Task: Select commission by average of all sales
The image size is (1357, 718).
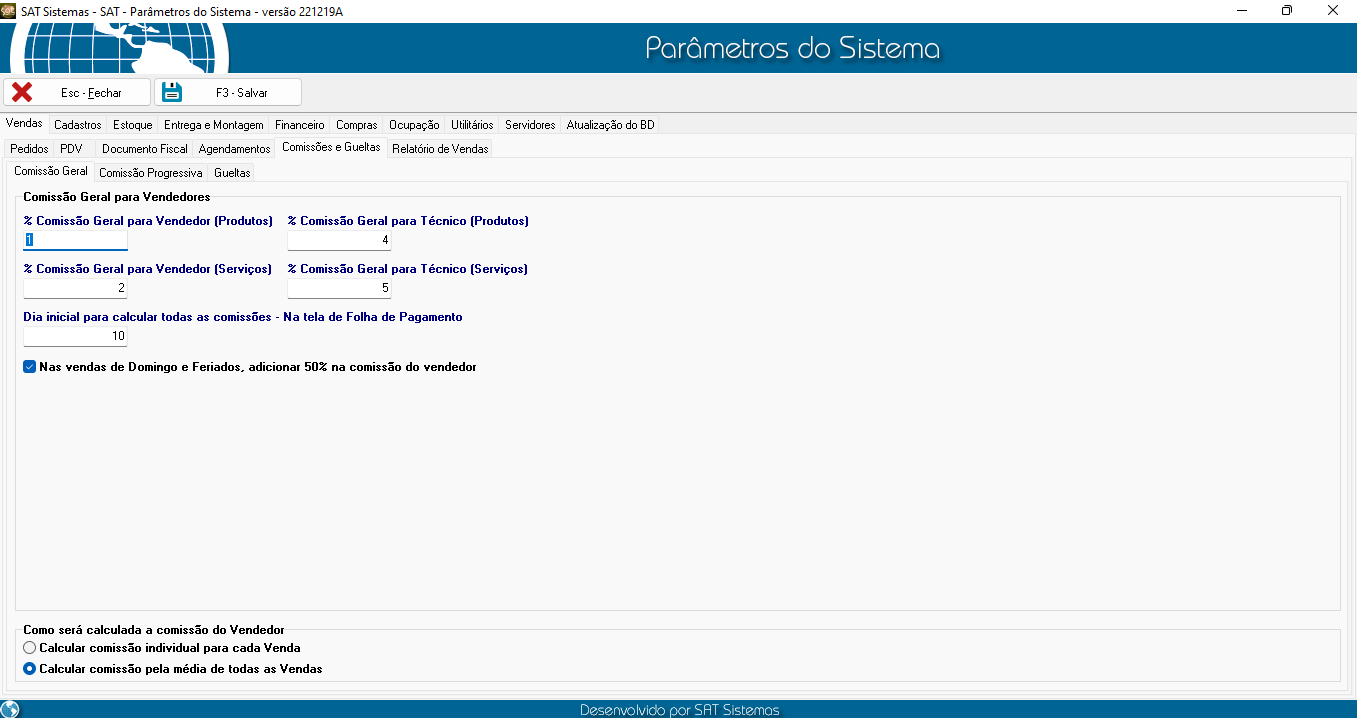Action: click(30, 669)
